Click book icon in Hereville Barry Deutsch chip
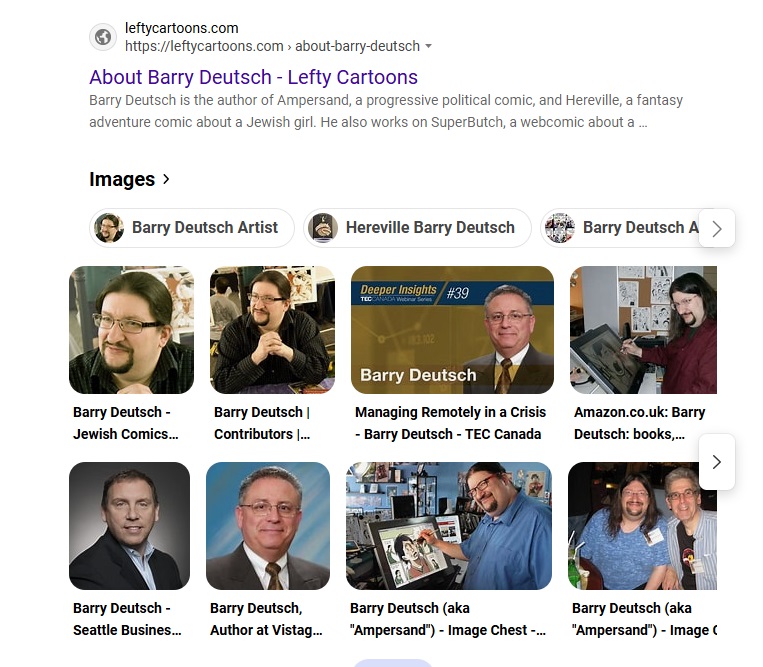The width and height of the screenshot is (763, 667). (323, 228)
